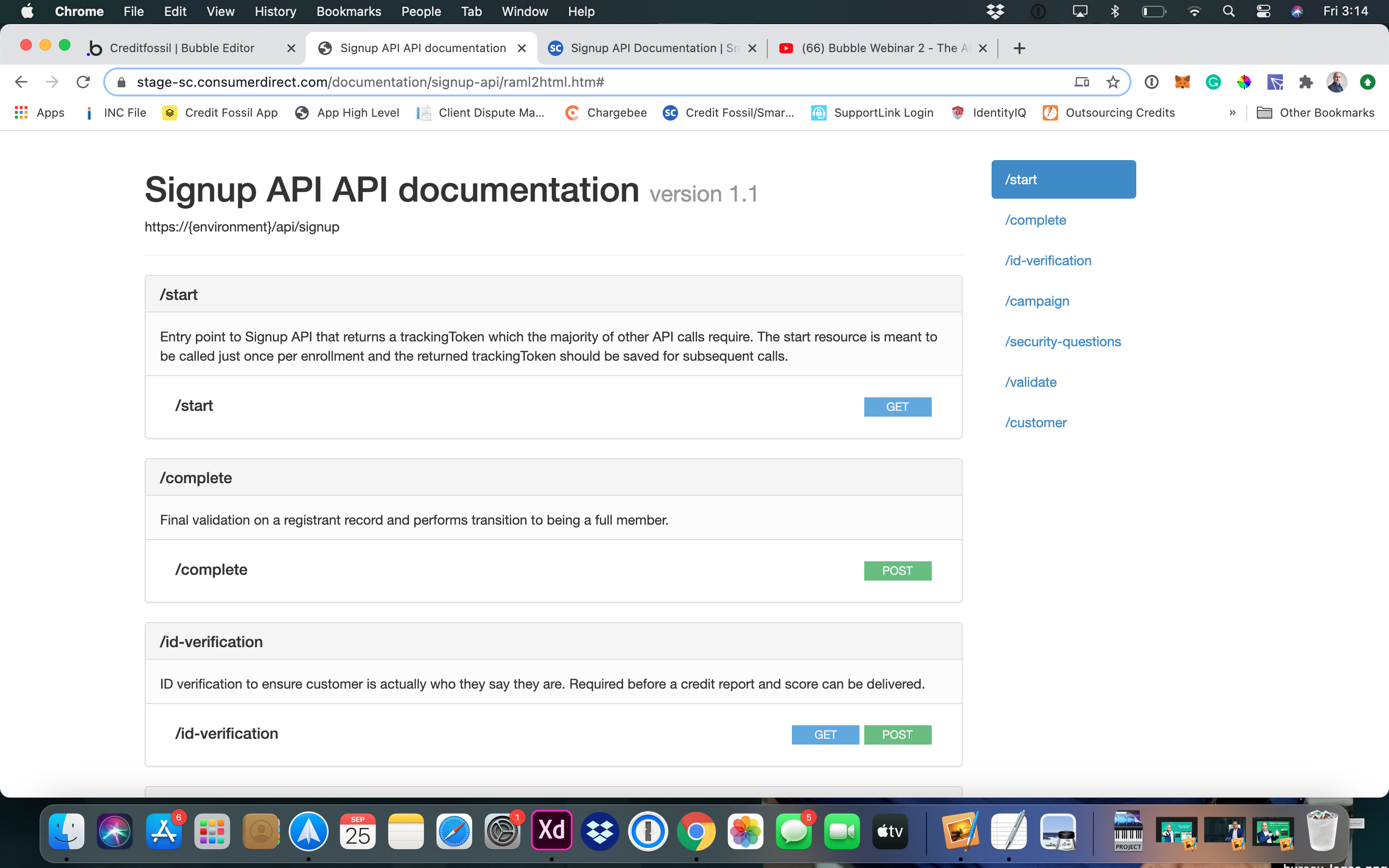Open the MetaMask fox extension
Viewport: 1389px width, 868px height.
(1183, 82)
